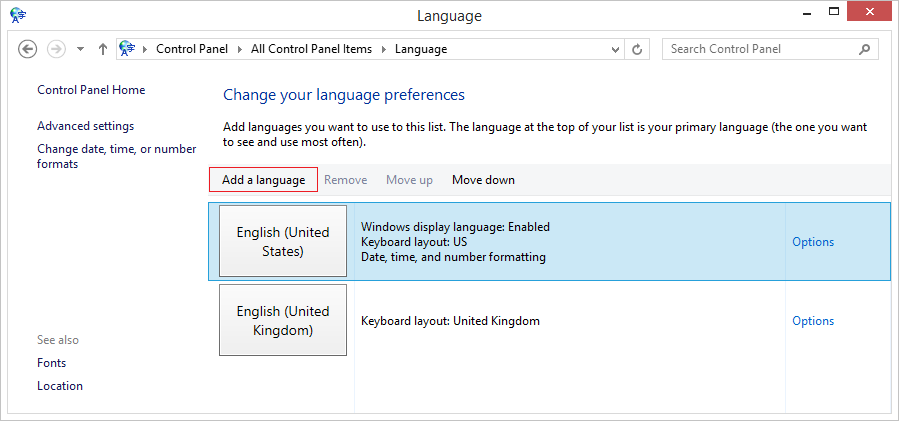Close the Language window
This screenshot has height=421, width=899.
(871, 11)
